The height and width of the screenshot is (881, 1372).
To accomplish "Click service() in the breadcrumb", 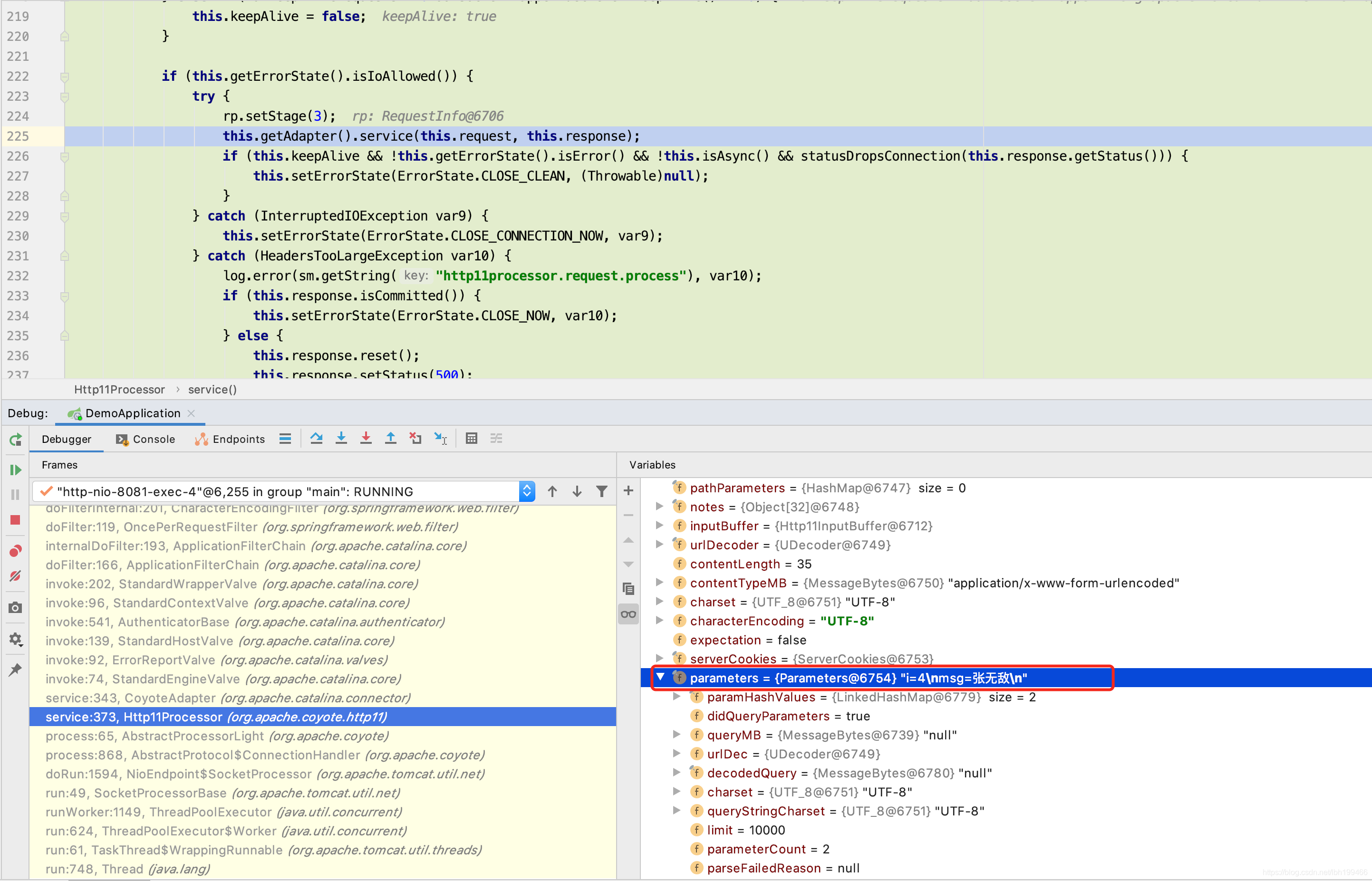I will (213, 390).
